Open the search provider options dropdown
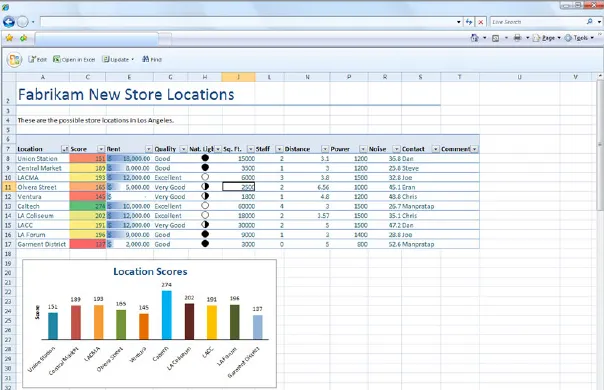This screenshot has width=604, height=390. coord(599,22)
